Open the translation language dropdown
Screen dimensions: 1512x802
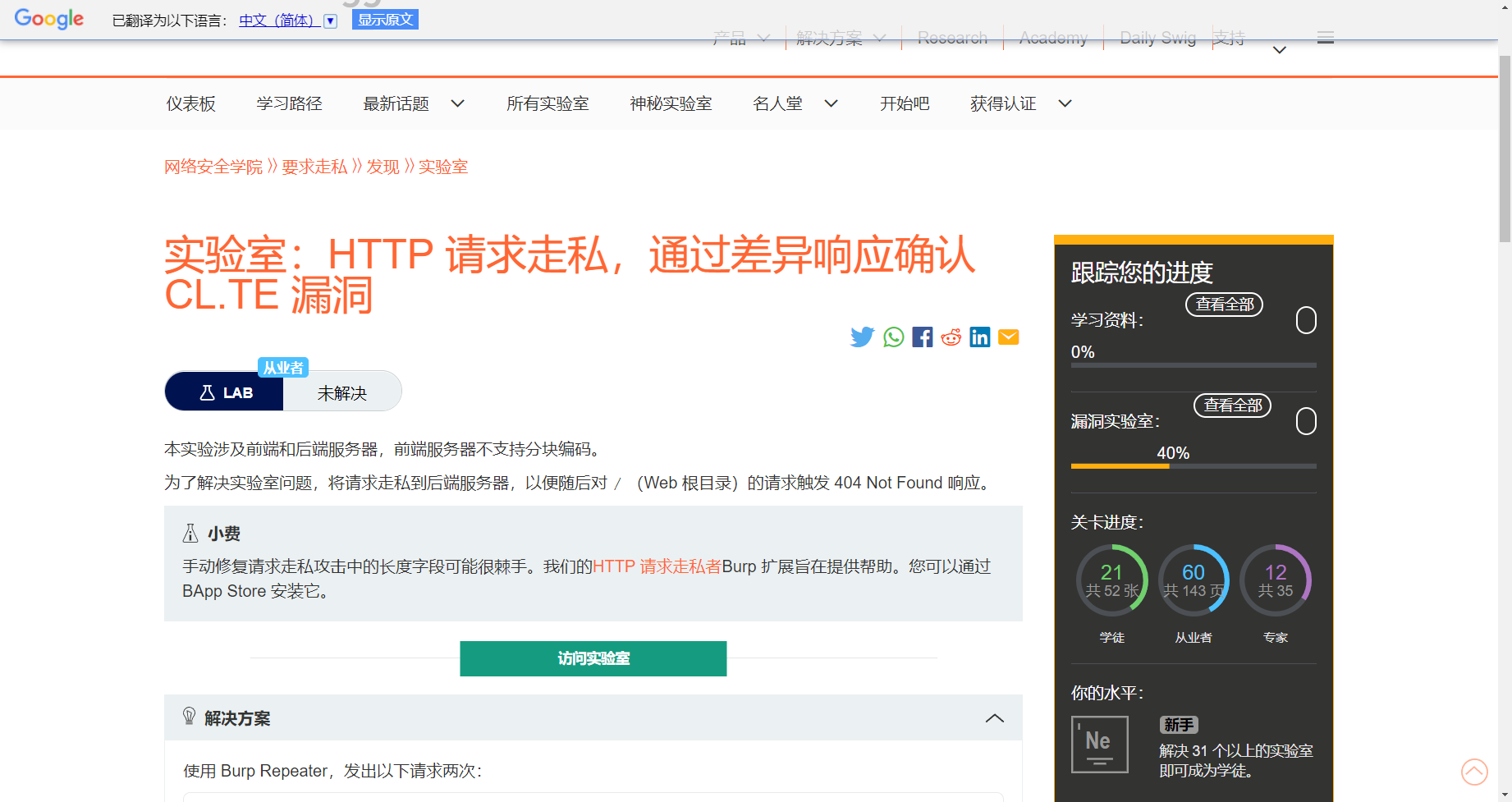[330, 21]
